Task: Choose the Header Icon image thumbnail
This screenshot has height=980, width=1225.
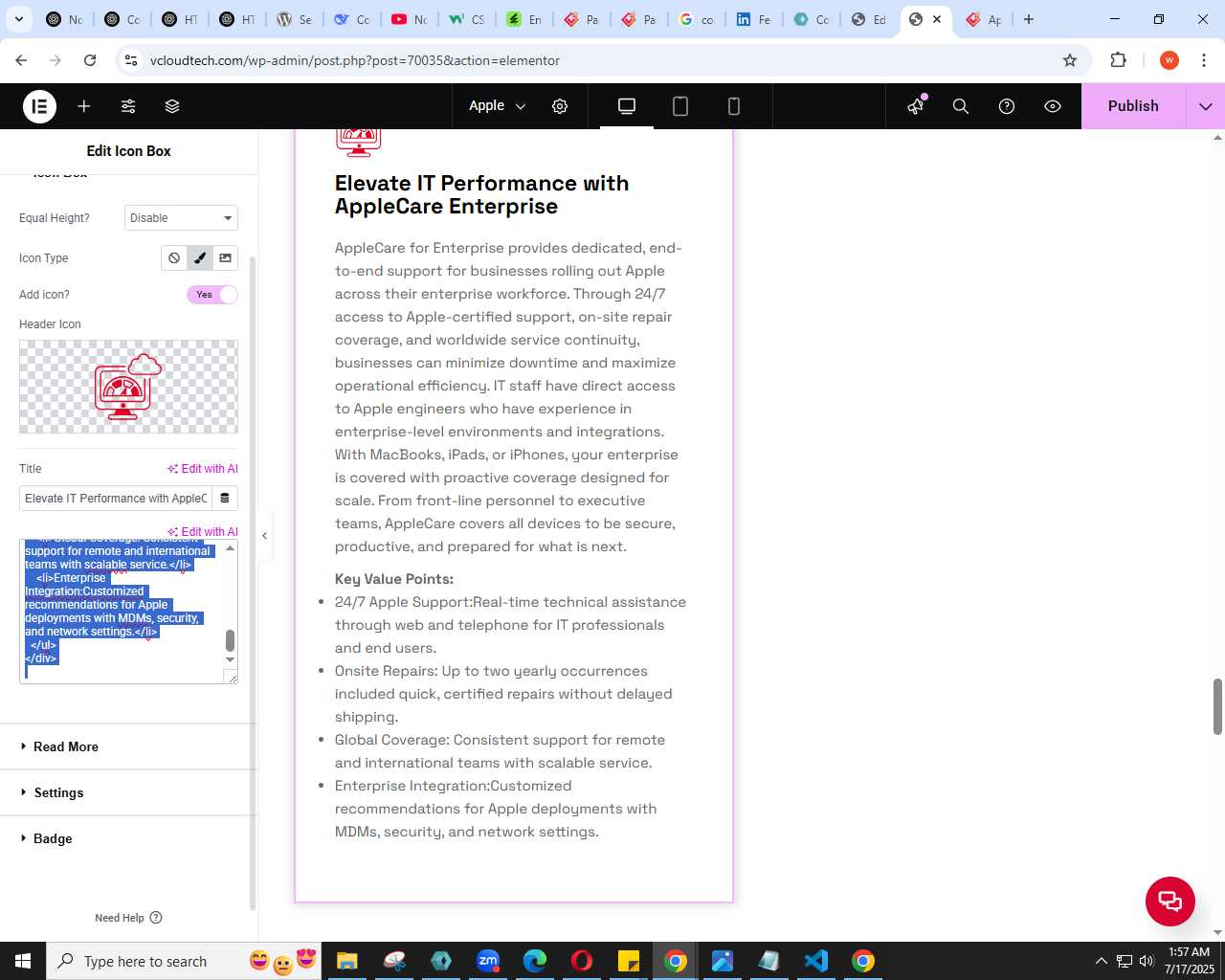Action: tap(128, 387)
